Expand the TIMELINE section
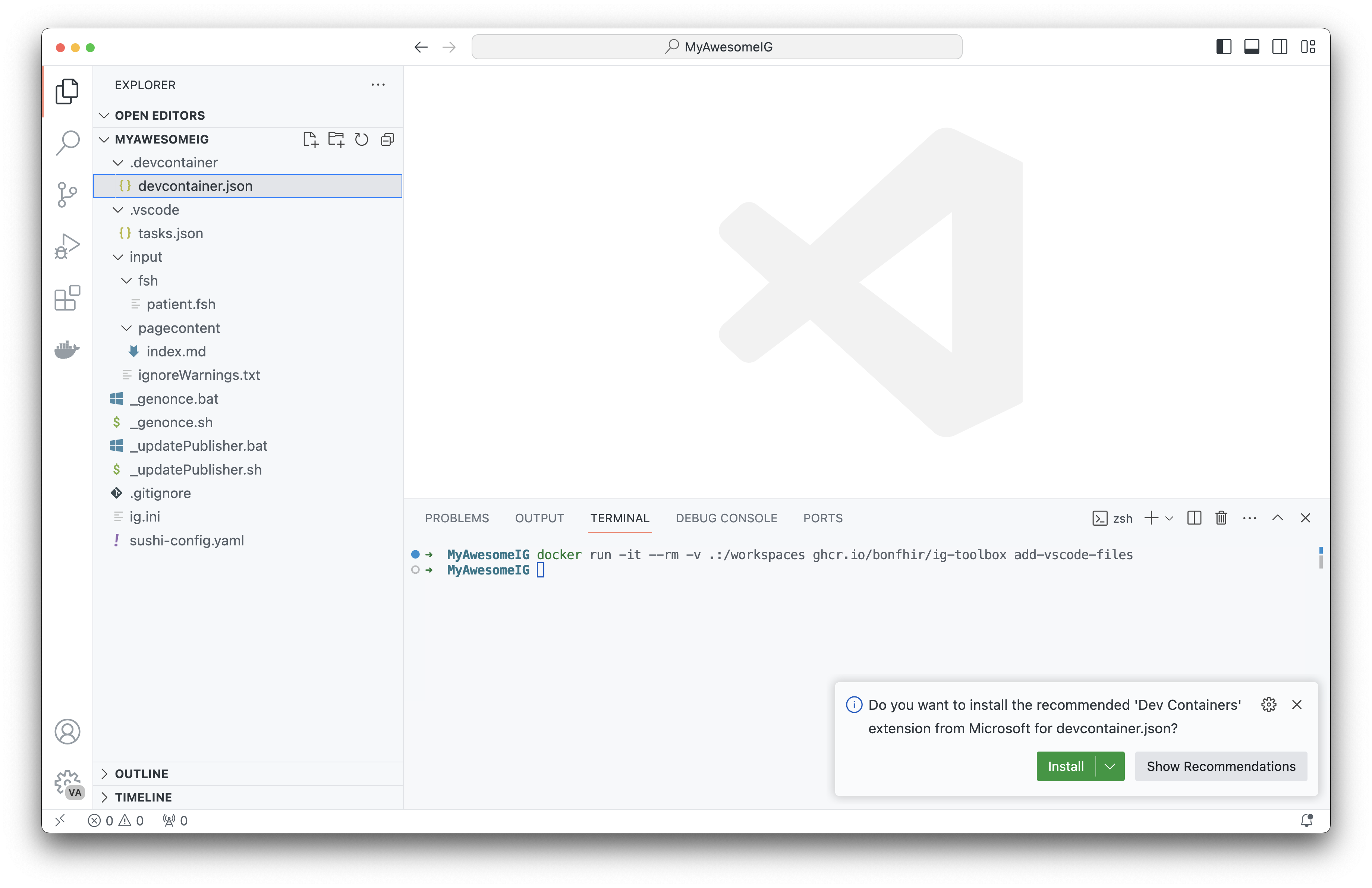 point(248,797)
